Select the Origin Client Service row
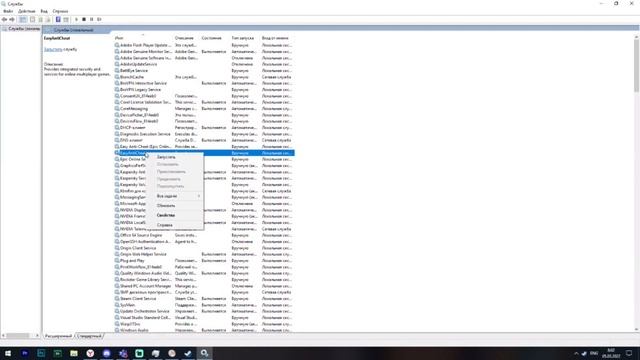Image resolution: width=640 pixels, height=360 pixels. (204, 248)
